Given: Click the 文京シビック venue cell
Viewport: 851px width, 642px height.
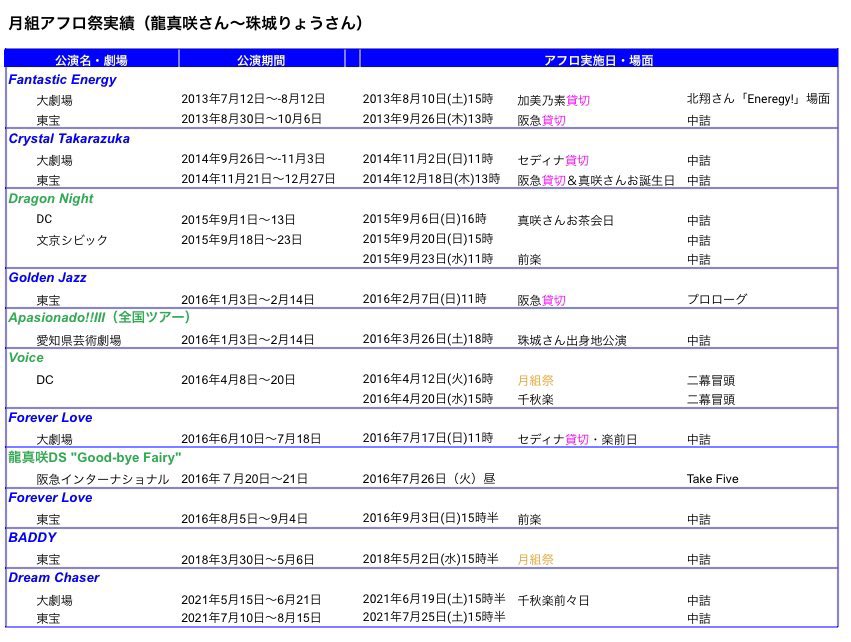Looking at the screenshot, I should pyautogui.click(x=72, y=240).
